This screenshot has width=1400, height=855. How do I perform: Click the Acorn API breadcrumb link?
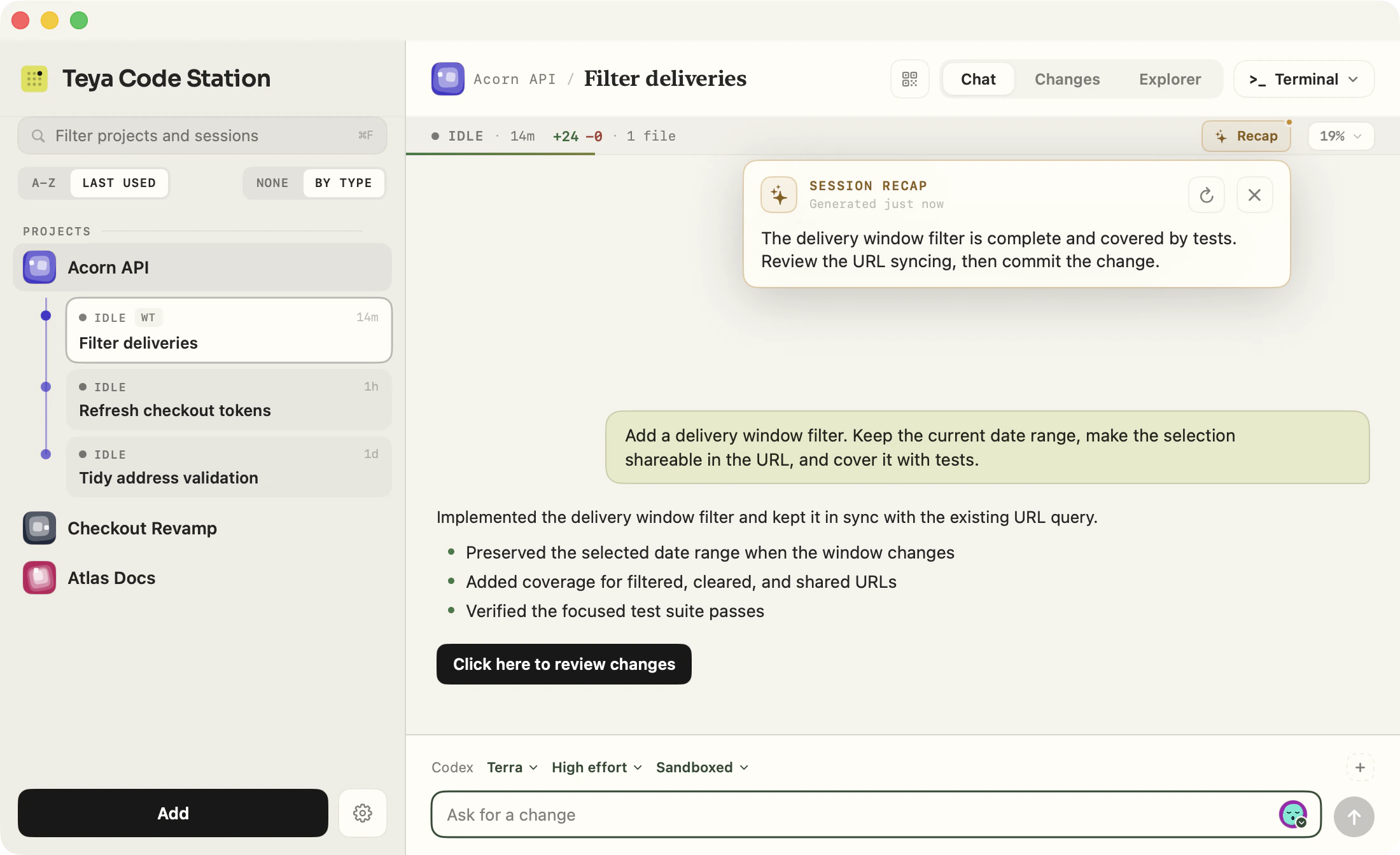coord(514,79)
